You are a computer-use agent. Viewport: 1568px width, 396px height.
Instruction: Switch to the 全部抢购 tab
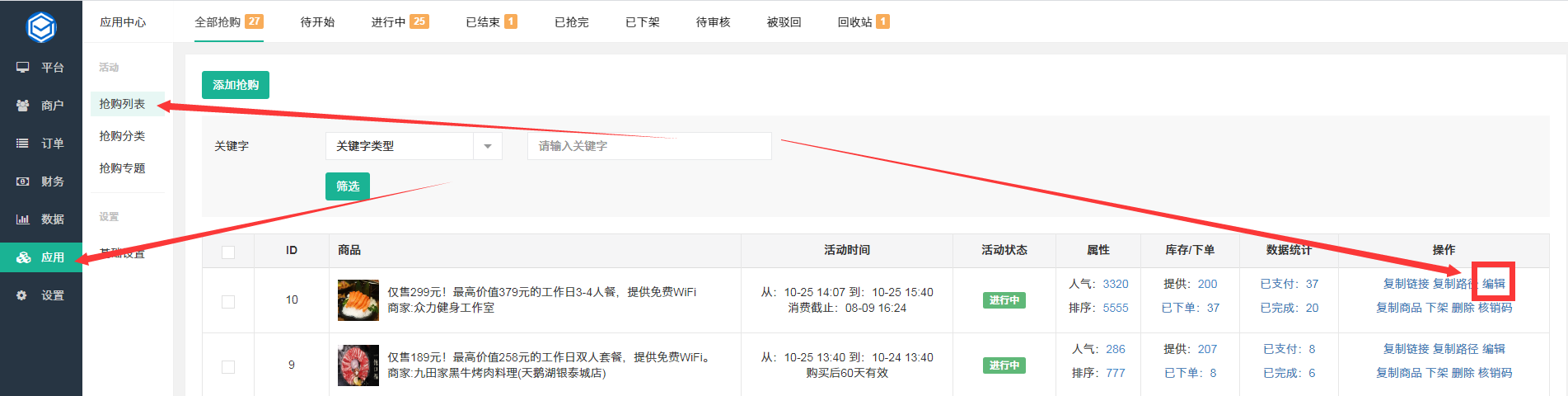click(228, 21)
